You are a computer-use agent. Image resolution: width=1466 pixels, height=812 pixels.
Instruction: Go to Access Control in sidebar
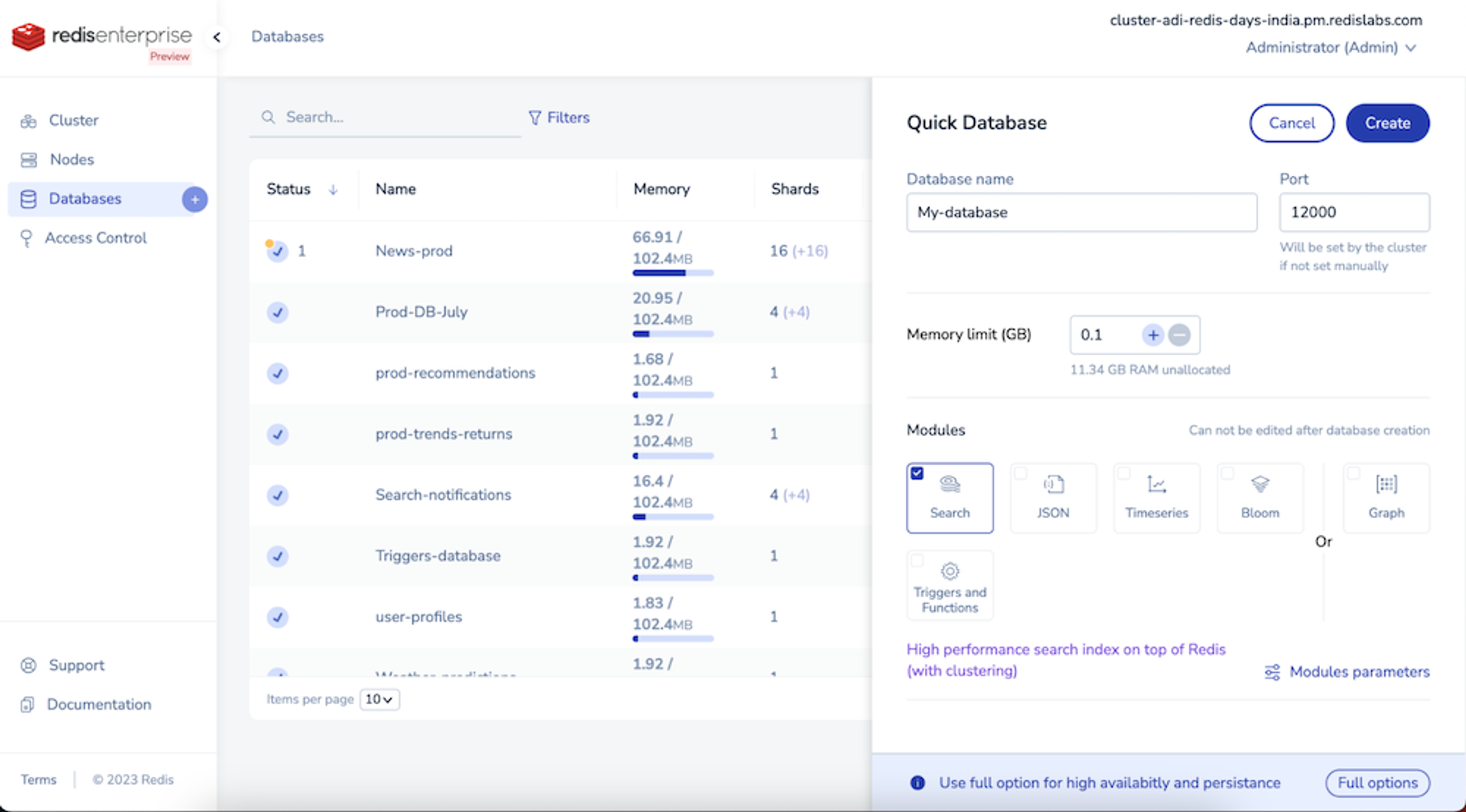(x=95, y=238)
